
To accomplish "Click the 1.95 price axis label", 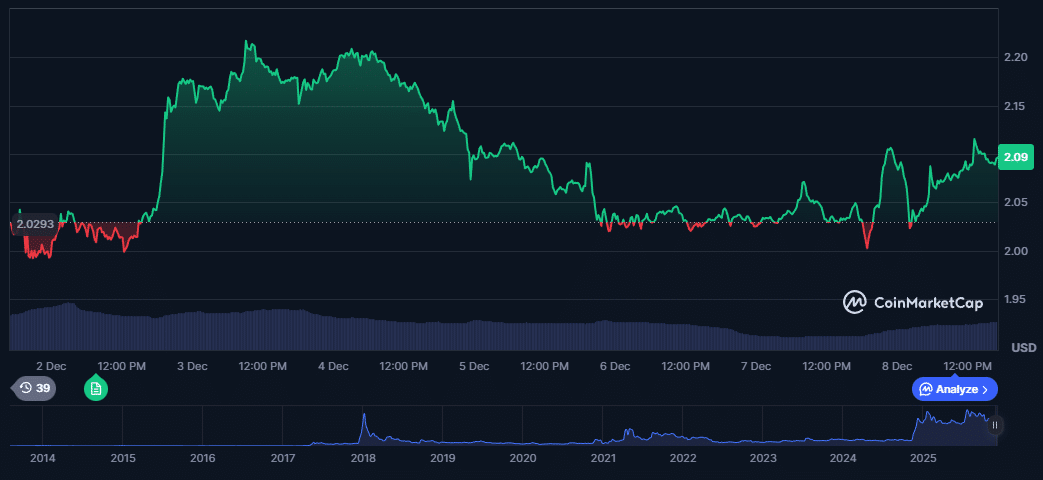I will tap(1016, 299).
